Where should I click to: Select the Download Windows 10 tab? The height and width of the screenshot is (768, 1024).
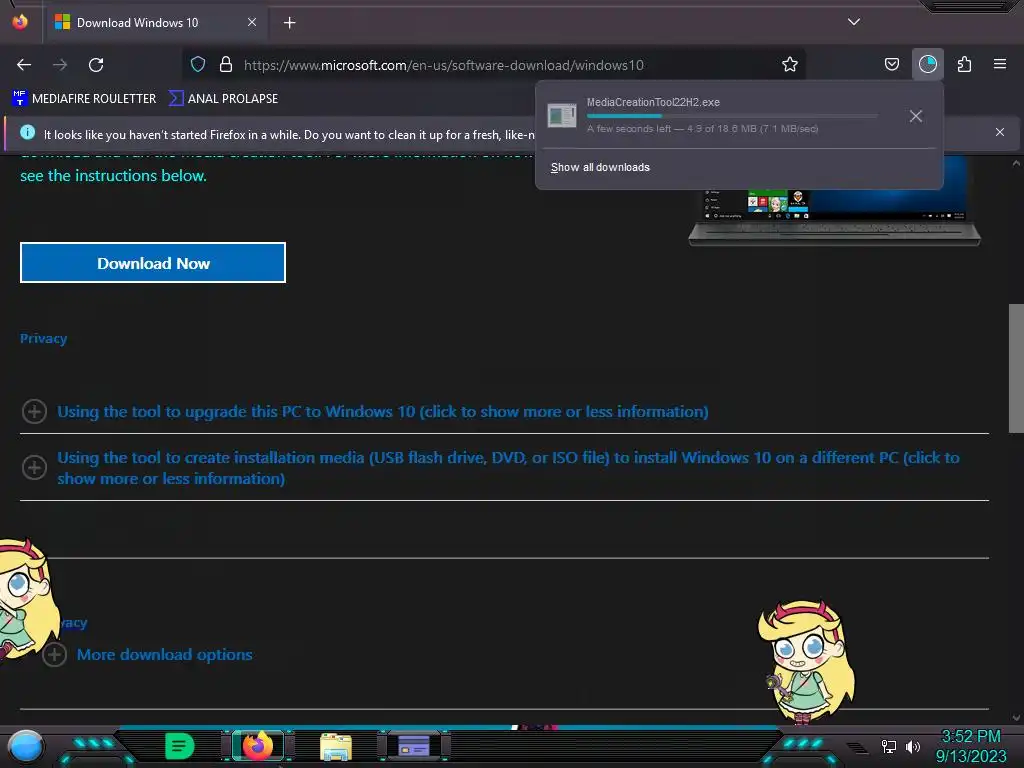click(x=155, y=23)
